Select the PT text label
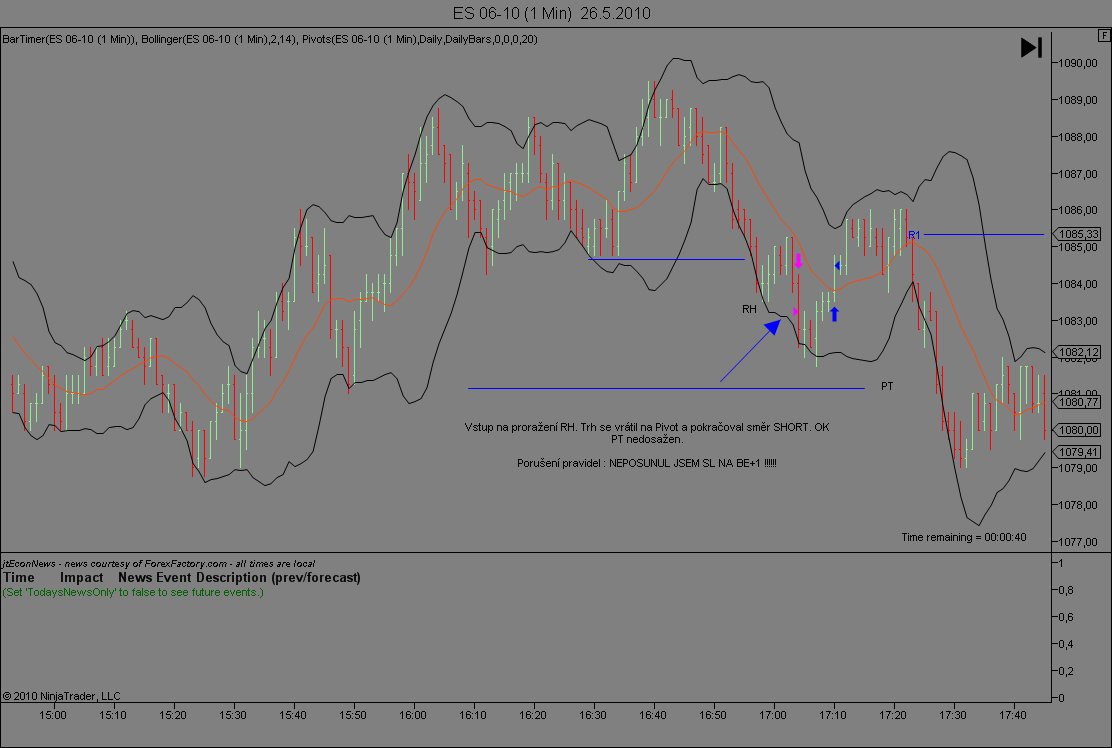1112x748 pixels. point(887,386)
